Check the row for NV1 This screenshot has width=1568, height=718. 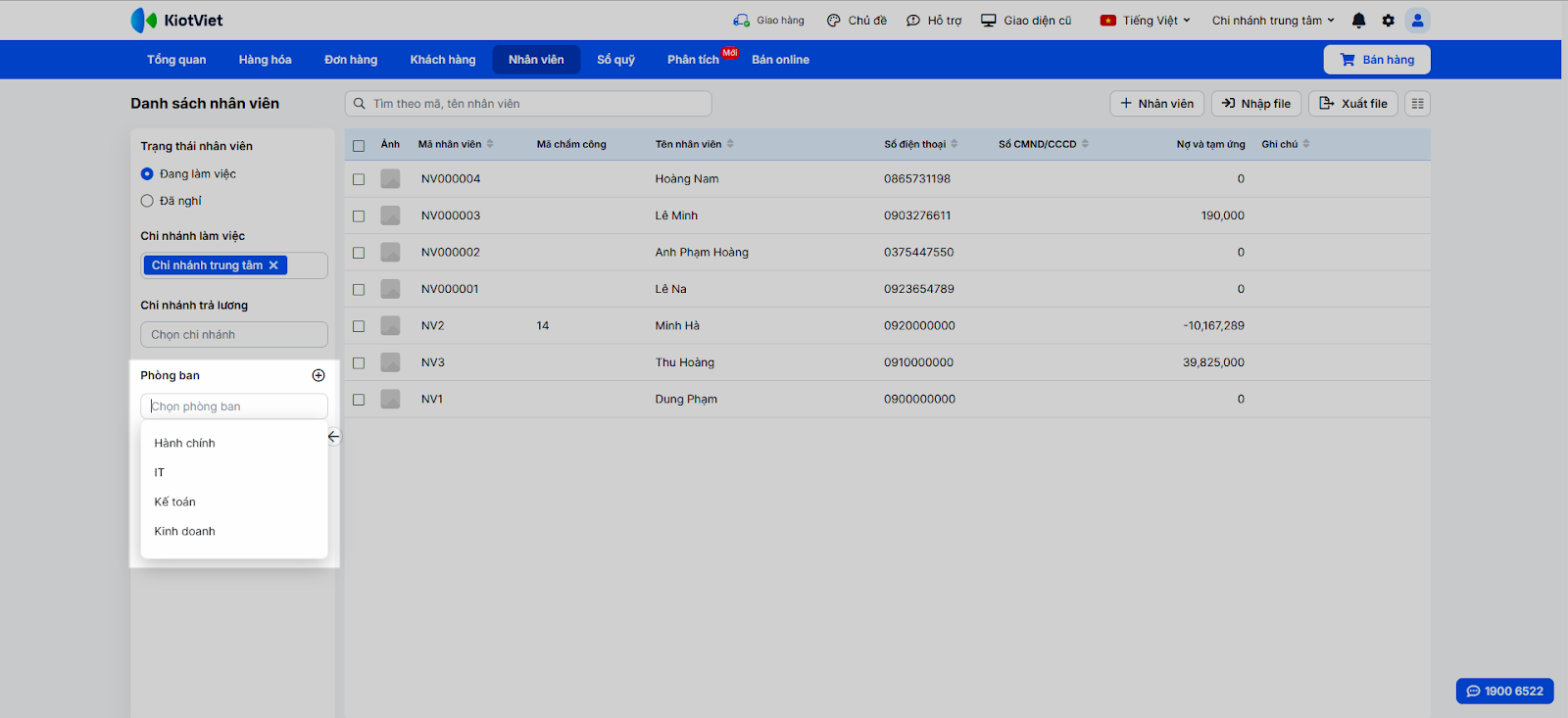pos(359,400)
